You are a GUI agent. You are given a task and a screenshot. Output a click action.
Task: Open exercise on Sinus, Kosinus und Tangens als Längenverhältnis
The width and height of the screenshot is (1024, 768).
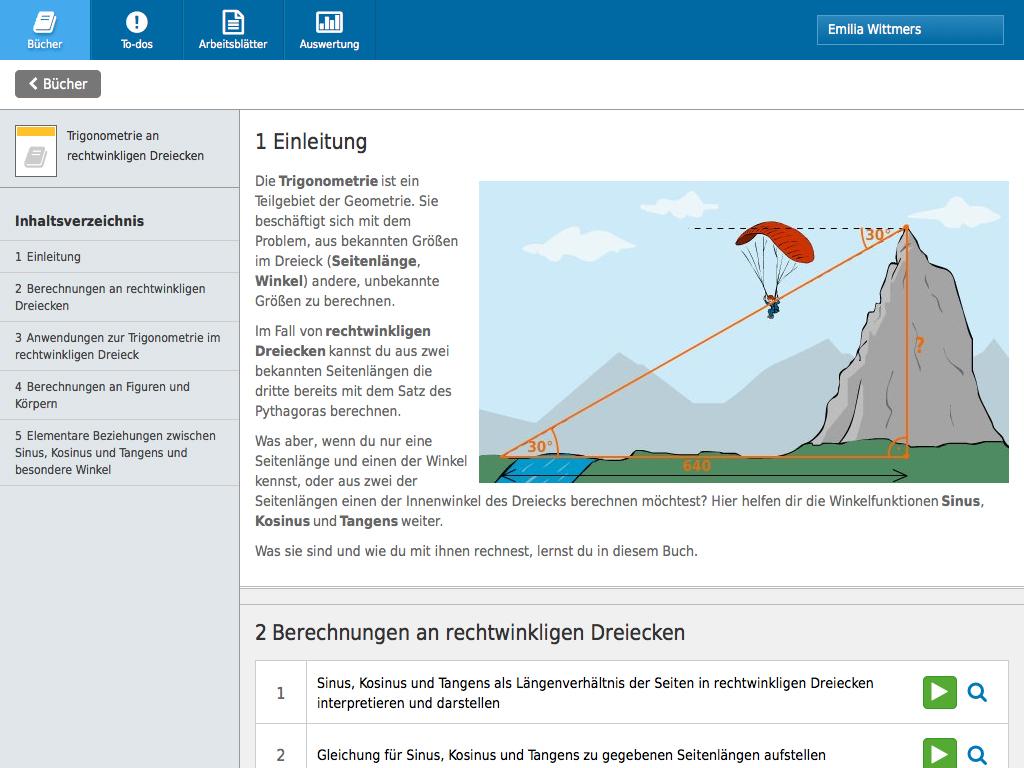click(x=595, y=692)
